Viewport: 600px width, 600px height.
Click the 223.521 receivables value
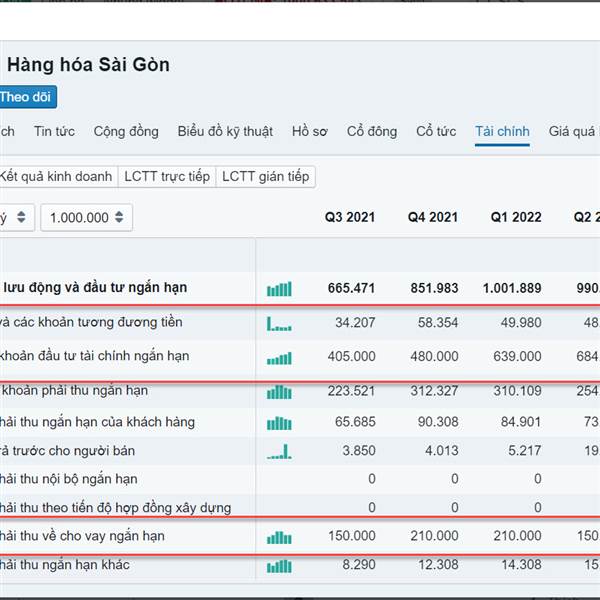point(351,391)
